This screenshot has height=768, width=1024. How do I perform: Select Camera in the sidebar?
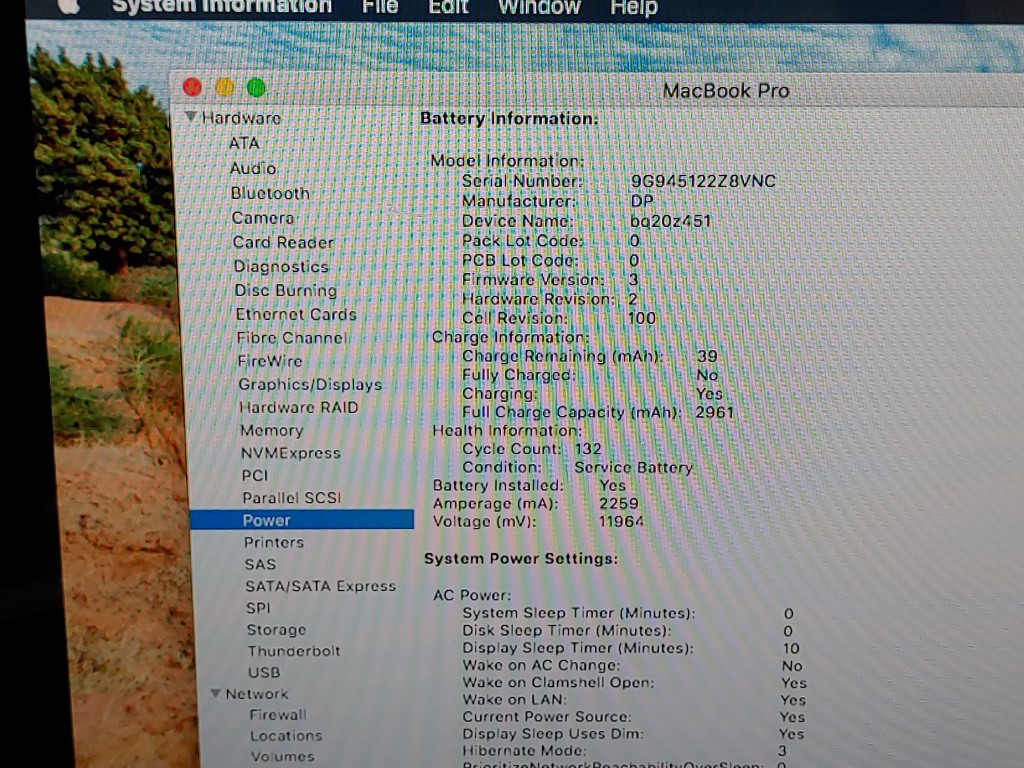pyautogui.click(x=263, y=217)
